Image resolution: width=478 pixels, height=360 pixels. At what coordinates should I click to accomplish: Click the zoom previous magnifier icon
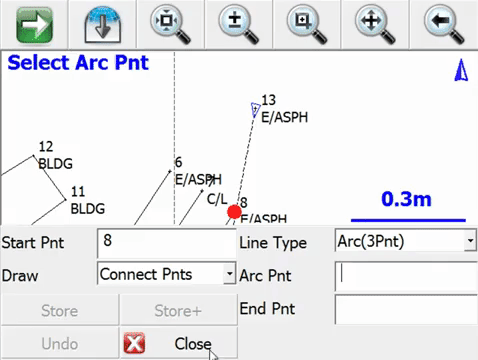(444, 25)
